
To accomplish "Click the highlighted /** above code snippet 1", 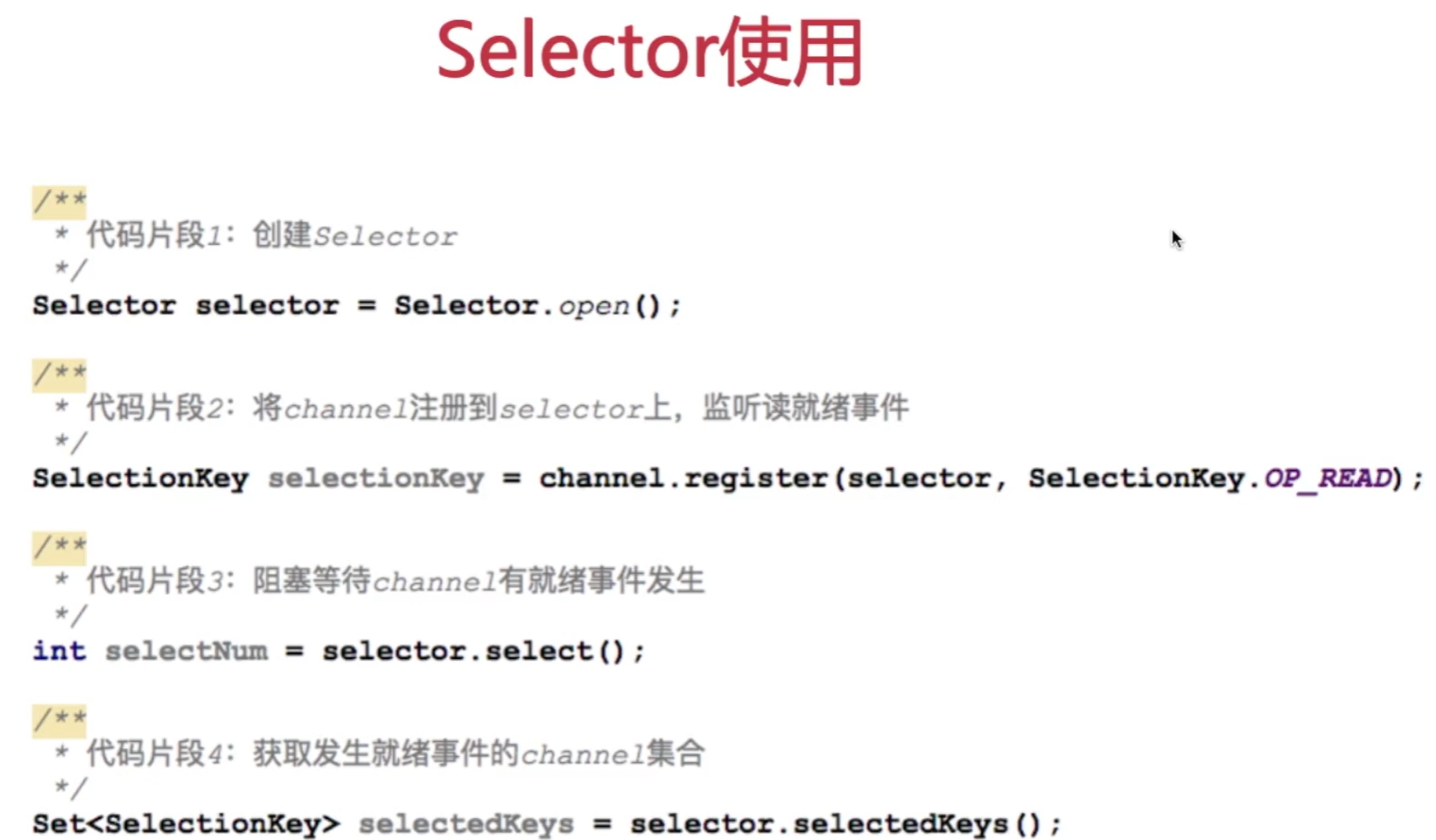I will (60, 202).
